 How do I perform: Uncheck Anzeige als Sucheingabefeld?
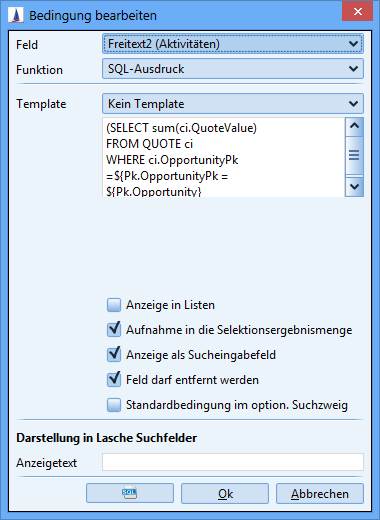(x=114, y=355)
